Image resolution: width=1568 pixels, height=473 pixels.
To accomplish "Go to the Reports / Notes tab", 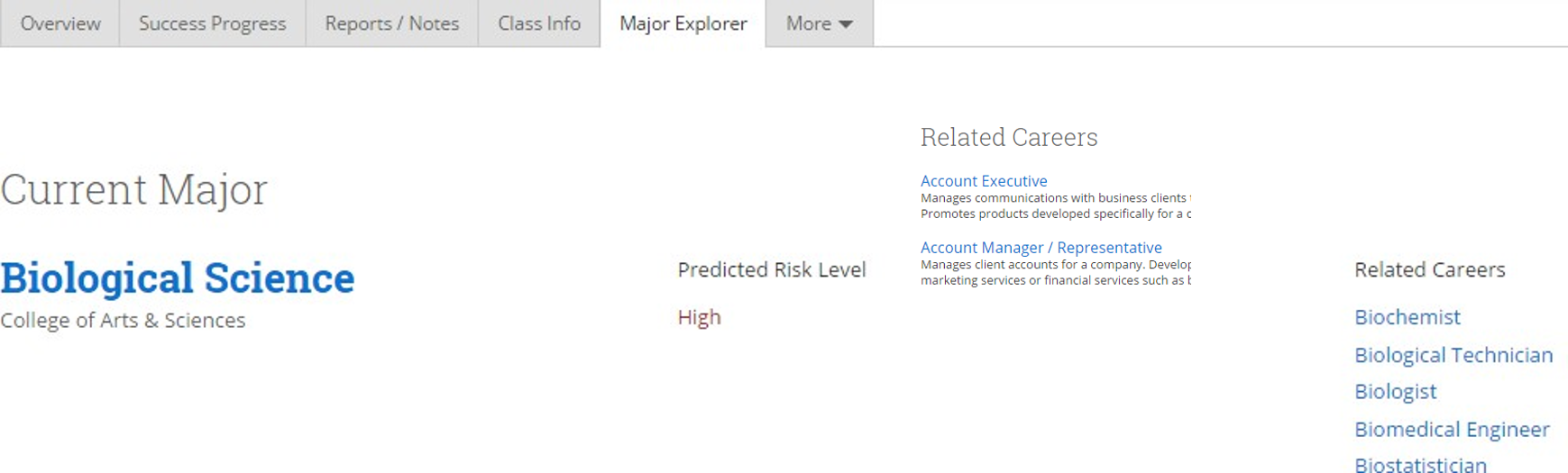I will coord(391,23).
